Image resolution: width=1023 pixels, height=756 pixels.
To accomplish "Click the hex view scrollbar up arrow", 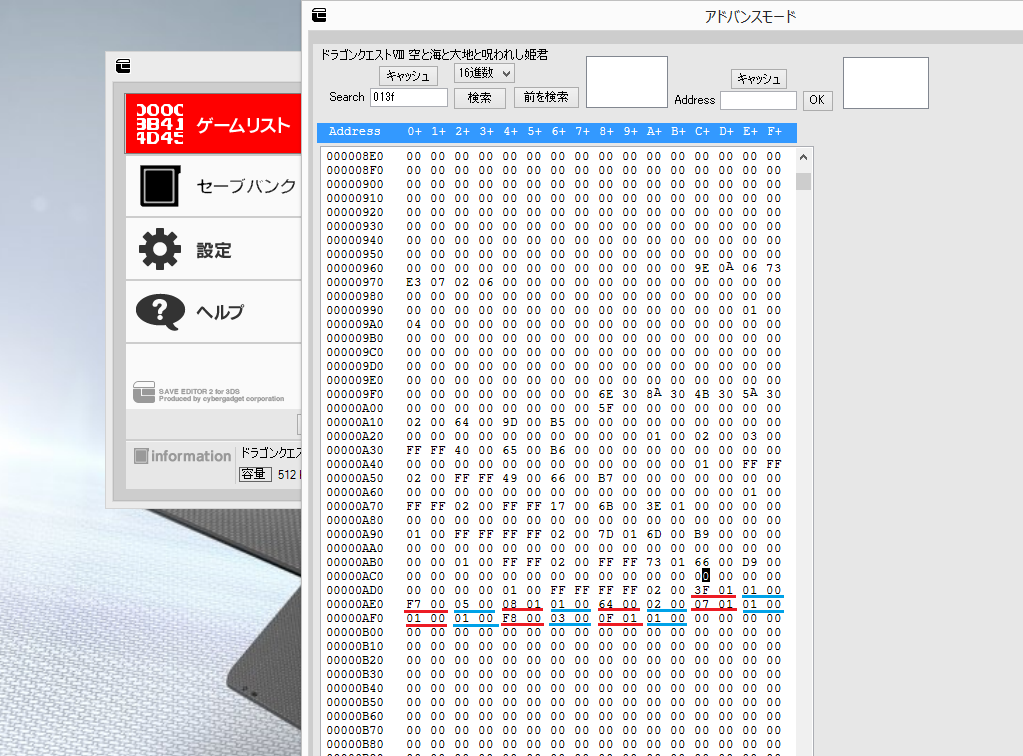I will (804, 157).
